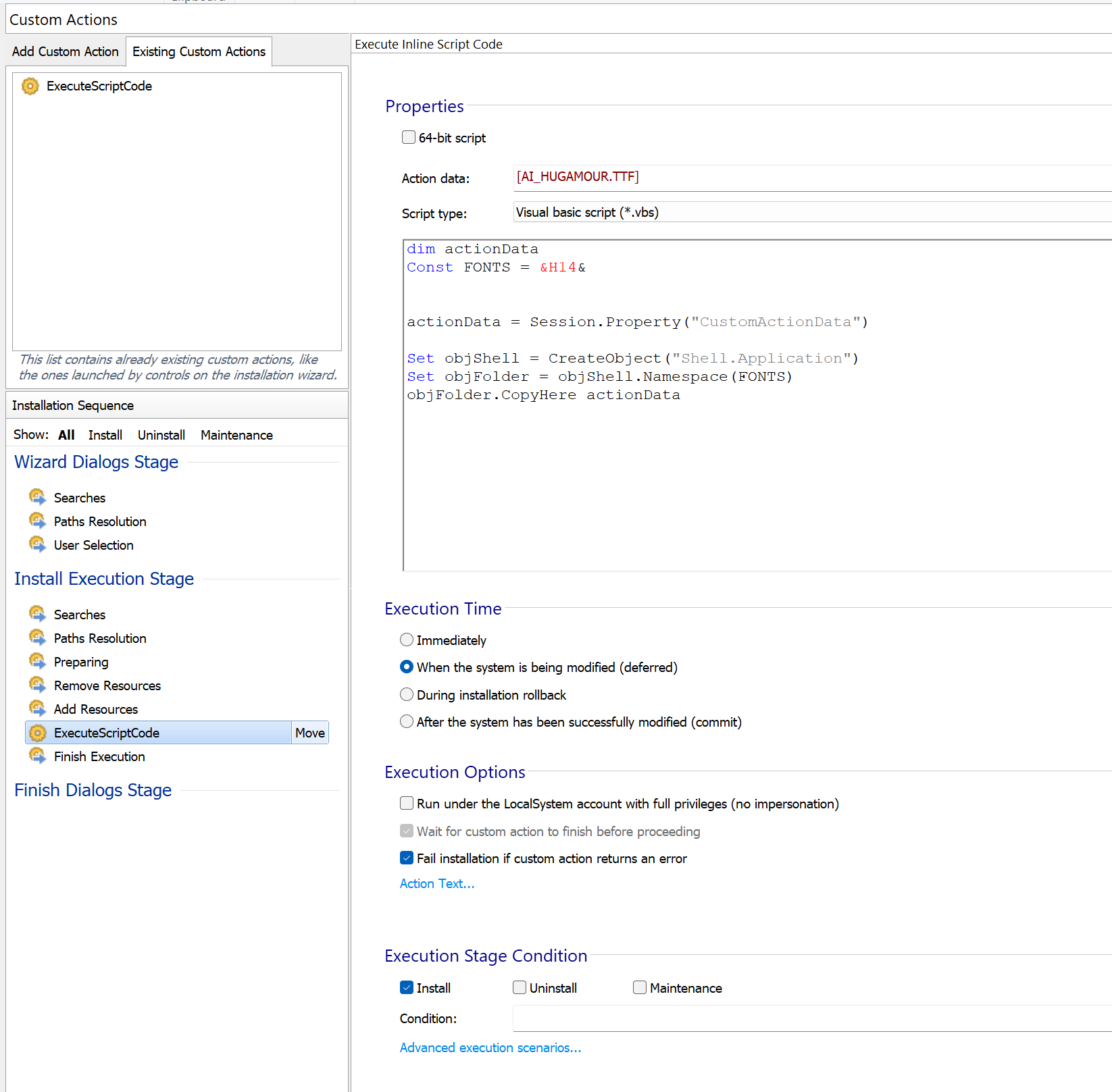Click the Add Resources sequence icon

(x=37, y=708)
